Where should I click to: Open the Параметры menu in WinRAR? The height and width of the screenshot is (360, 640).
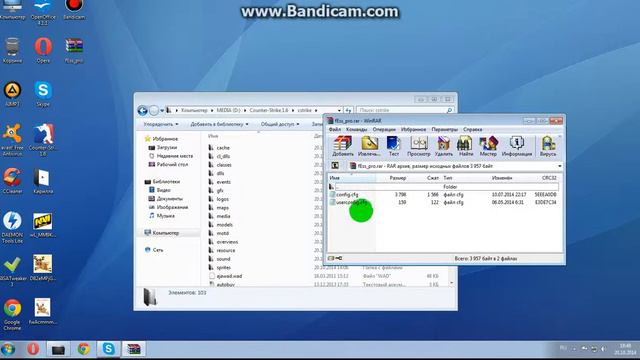click(x=444, y=129)
